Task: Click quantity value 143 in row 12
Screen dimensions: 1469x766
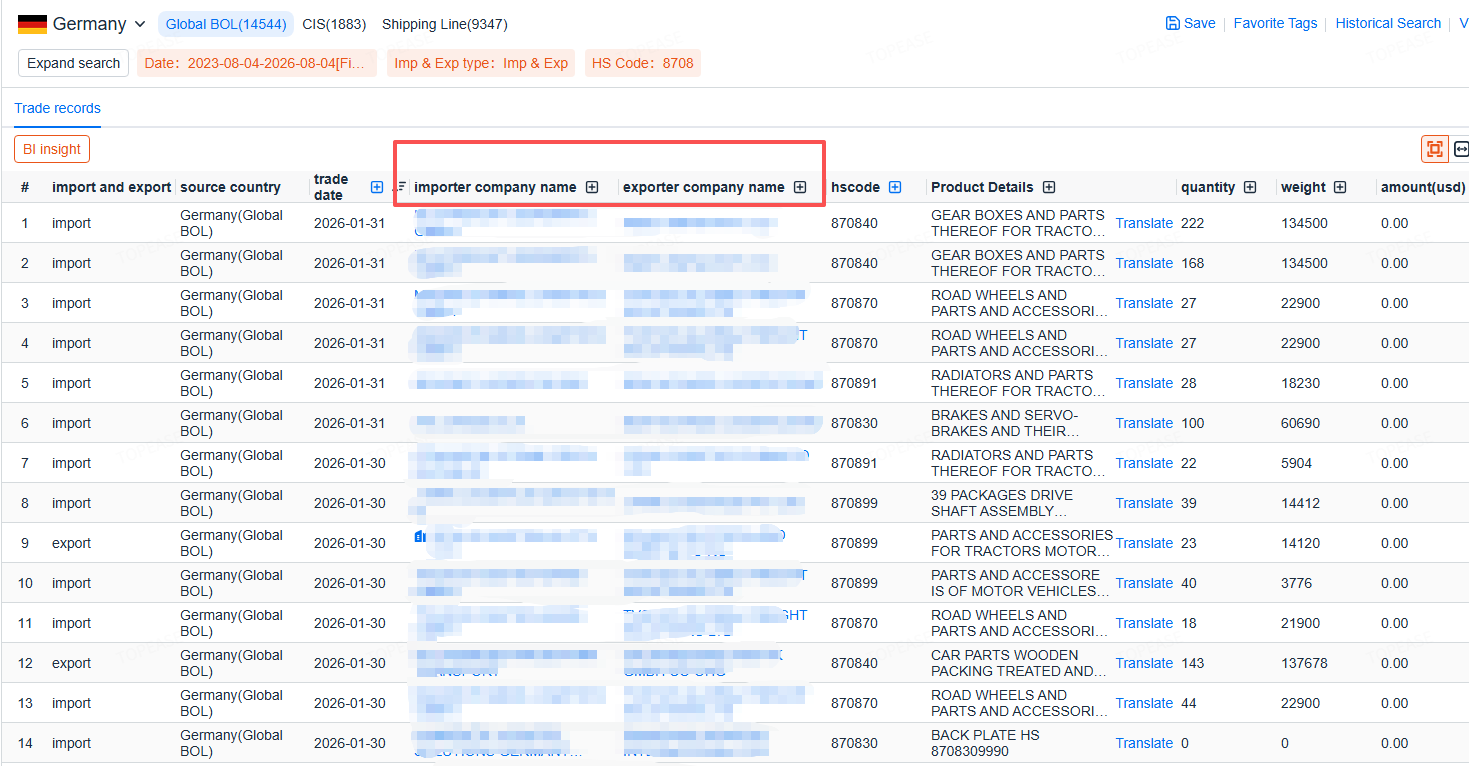Action: tap(1192, 663)
